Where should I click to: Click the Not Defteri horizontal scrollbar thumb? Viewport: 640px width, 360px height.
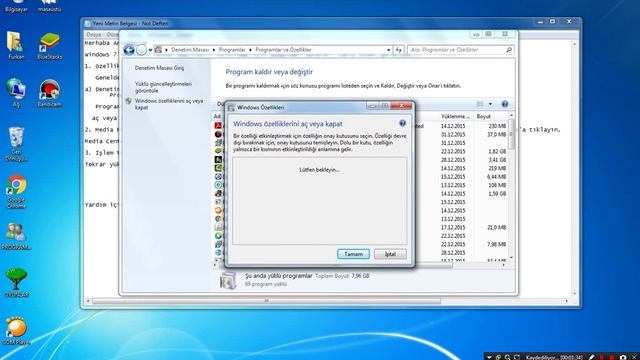pos(267,301)
